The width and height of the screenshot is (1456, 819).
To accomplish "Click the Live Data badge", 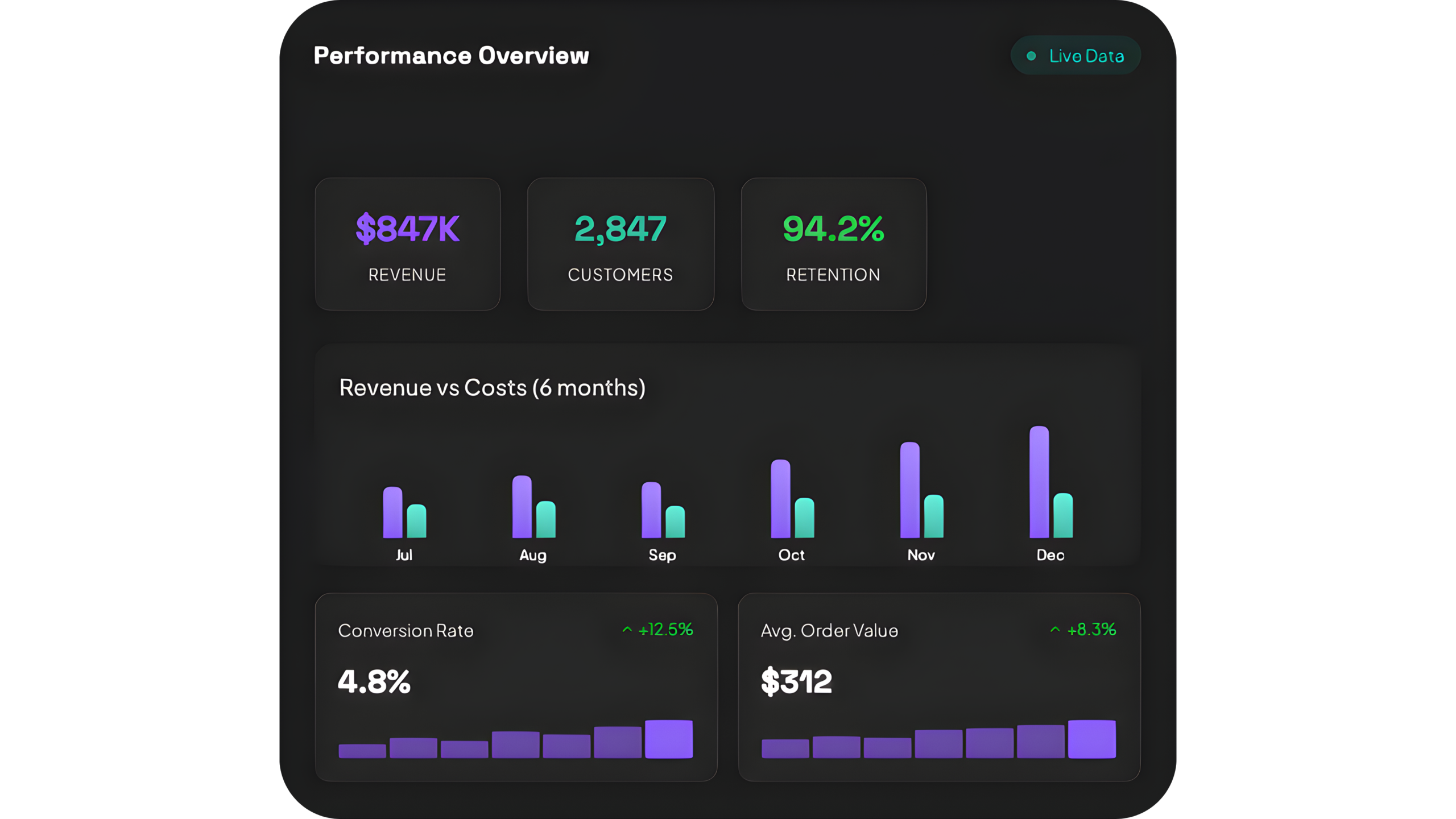I will (1076, 56).
